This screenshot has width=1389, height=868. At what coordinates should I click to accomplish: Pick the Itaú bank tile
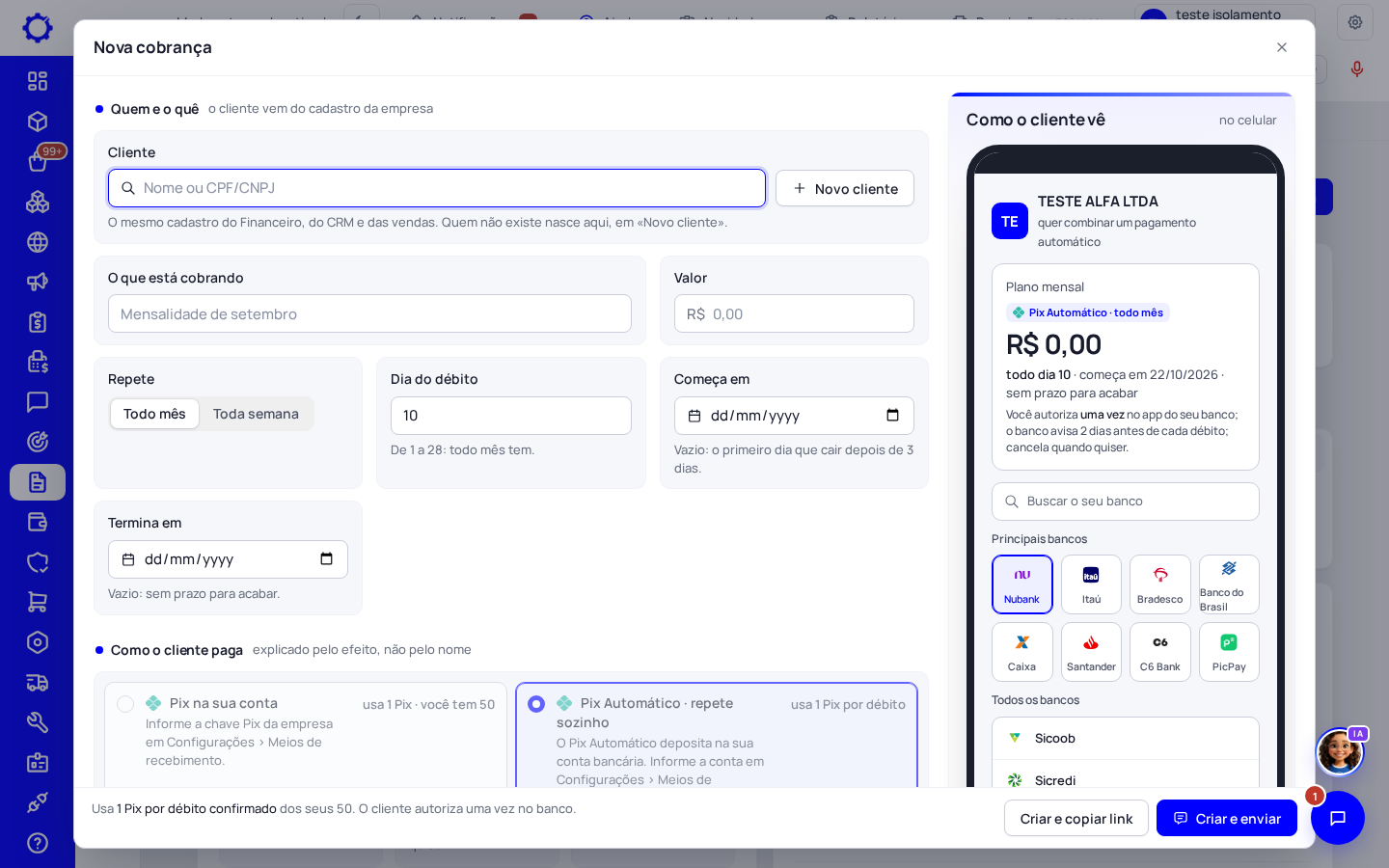point(1091,584)
